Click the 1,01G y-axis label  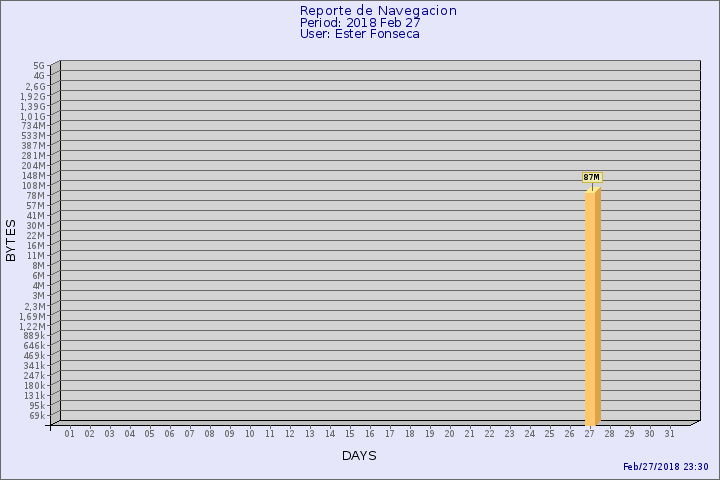point(33,115)
